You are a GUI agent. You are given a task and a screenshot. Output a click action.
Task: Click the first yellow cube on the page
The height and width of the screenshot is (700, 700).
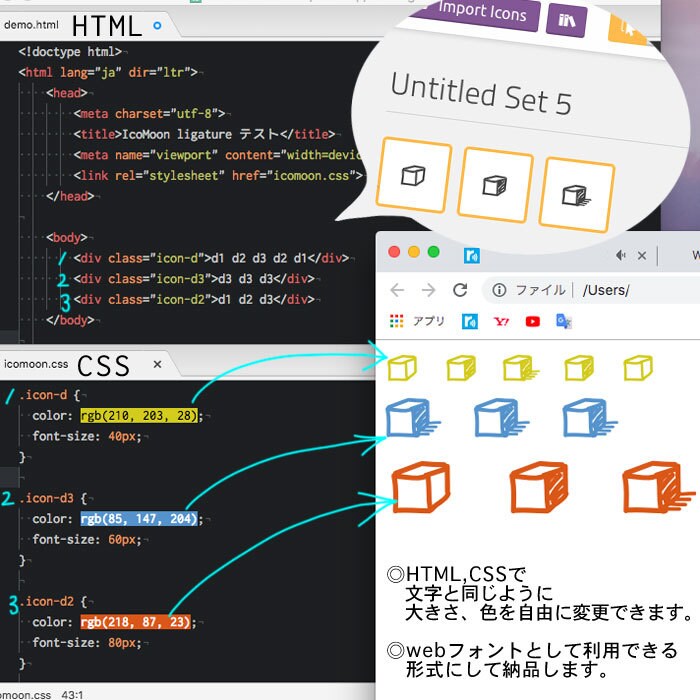point(402,368)
